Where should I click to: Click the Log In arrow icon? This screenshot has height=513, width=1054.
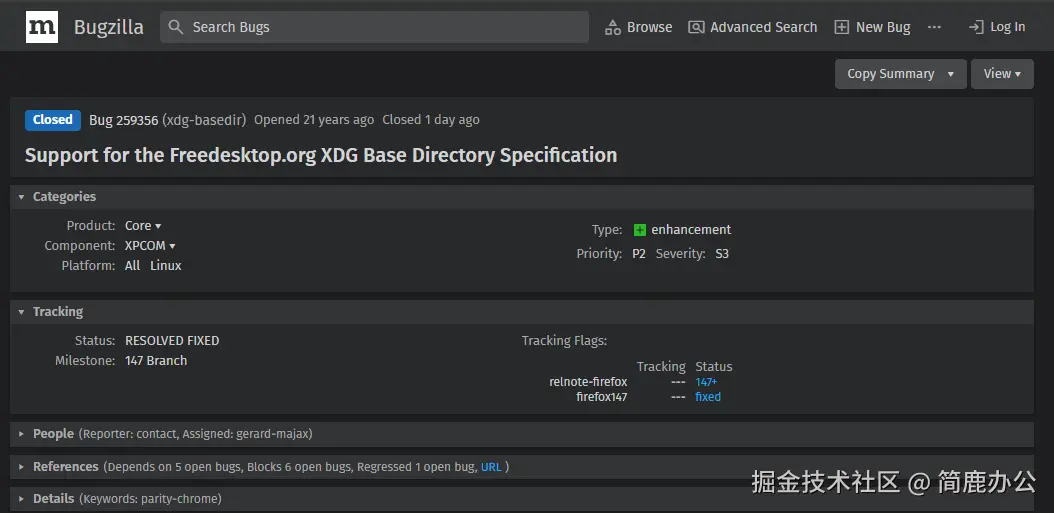click(x=975, y=28)
